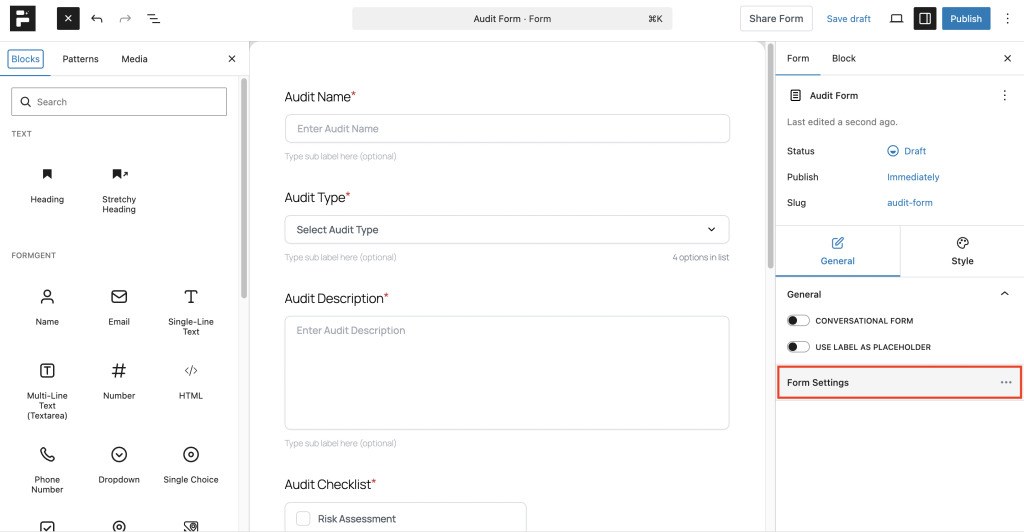Insert the HTML block
This screenshot has width=1024, height=532.
[x=191, y=381]
